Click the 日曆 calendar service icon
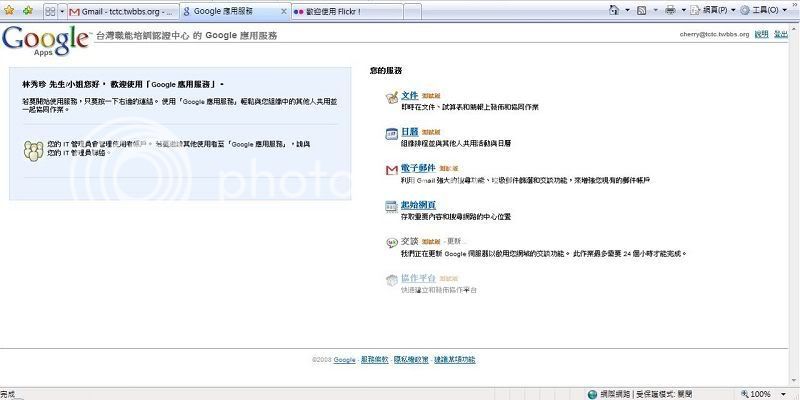The height and width of the screenshot is (400, 800). pos(392,133)
